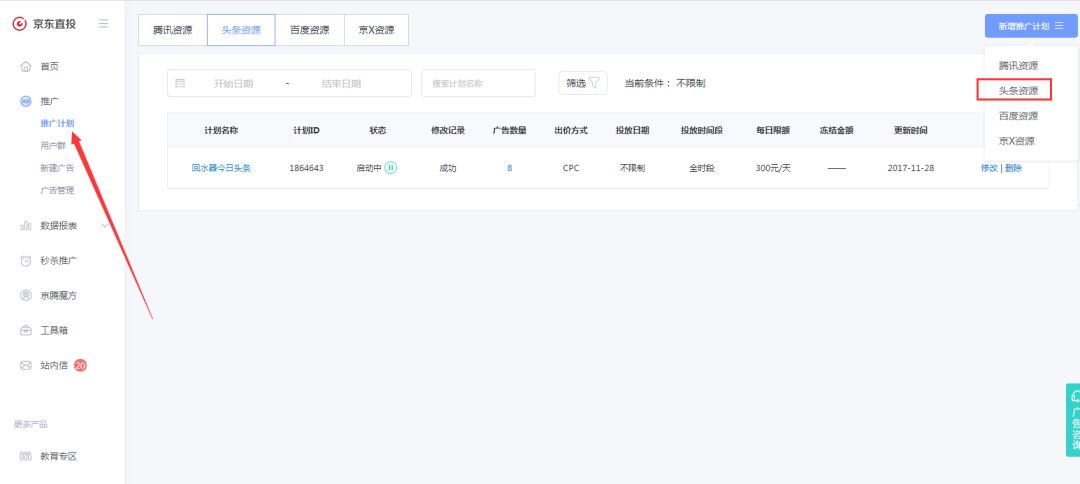Open 推广计划 in sidebar
The image size is (1080, 484).
pyautogui.click(x=57, y=124)
